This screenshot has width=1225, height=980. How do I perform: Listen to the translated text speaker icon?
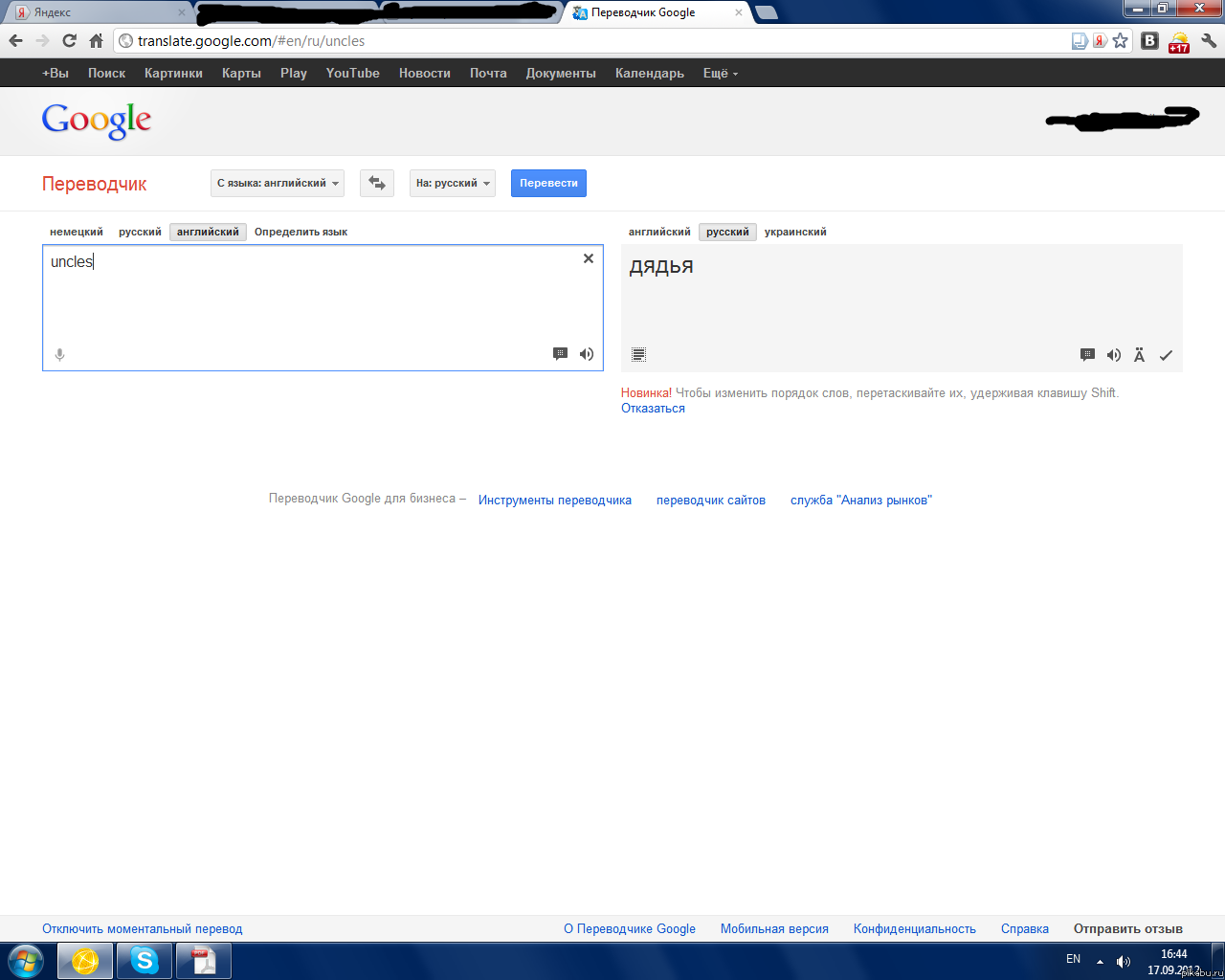coord(1114,355)
